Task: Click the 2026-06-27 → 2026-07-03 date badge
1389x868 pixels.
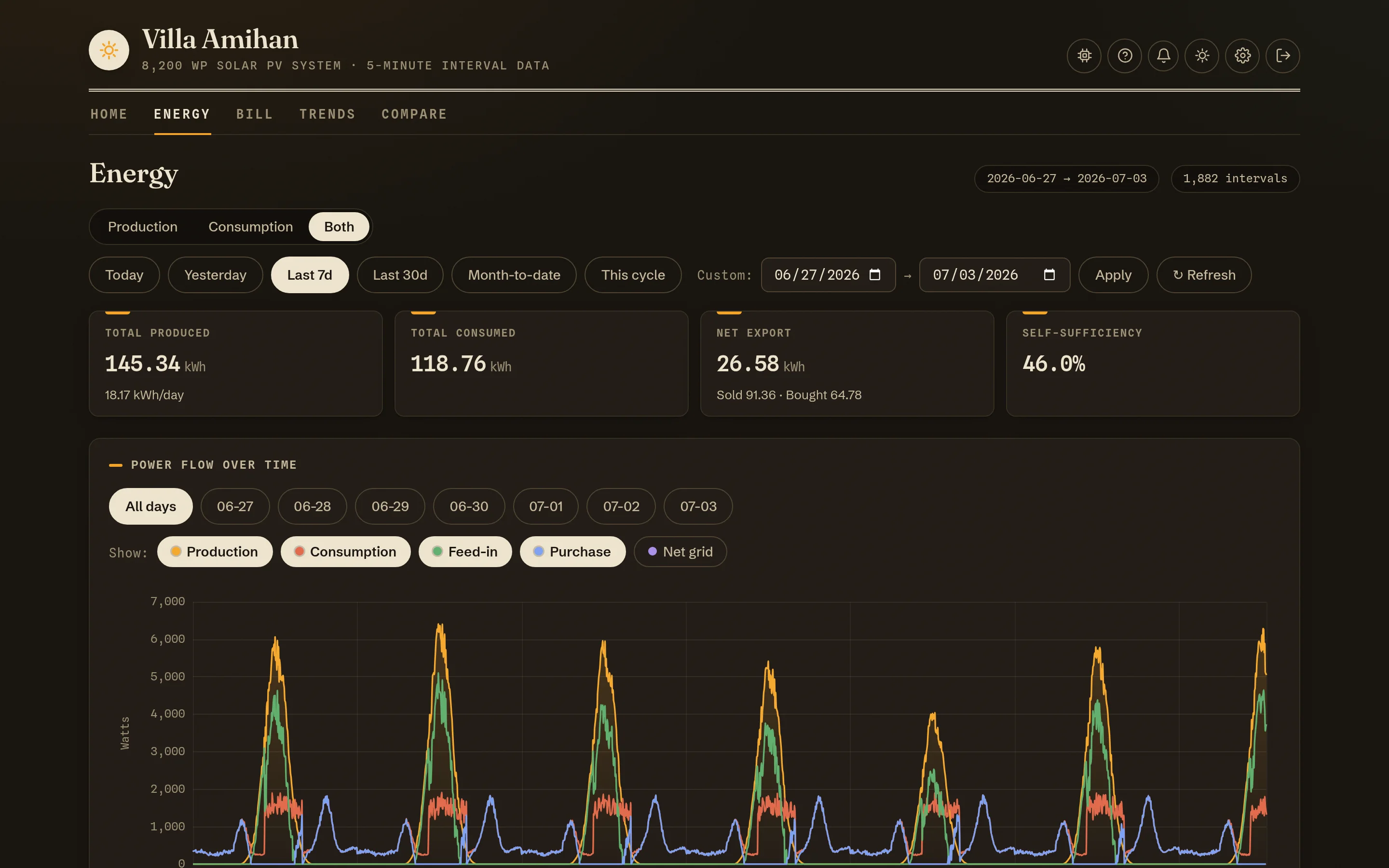Action: pyautogui.click(x=1066, y=178)
